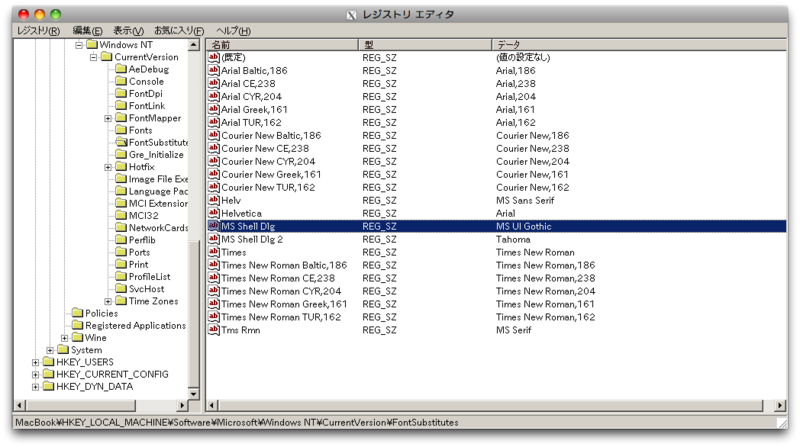Click the tree pane scroll left arrow
Image resolution: width=800 pixels, height=447 pixels.
click(x=20, y=406)
